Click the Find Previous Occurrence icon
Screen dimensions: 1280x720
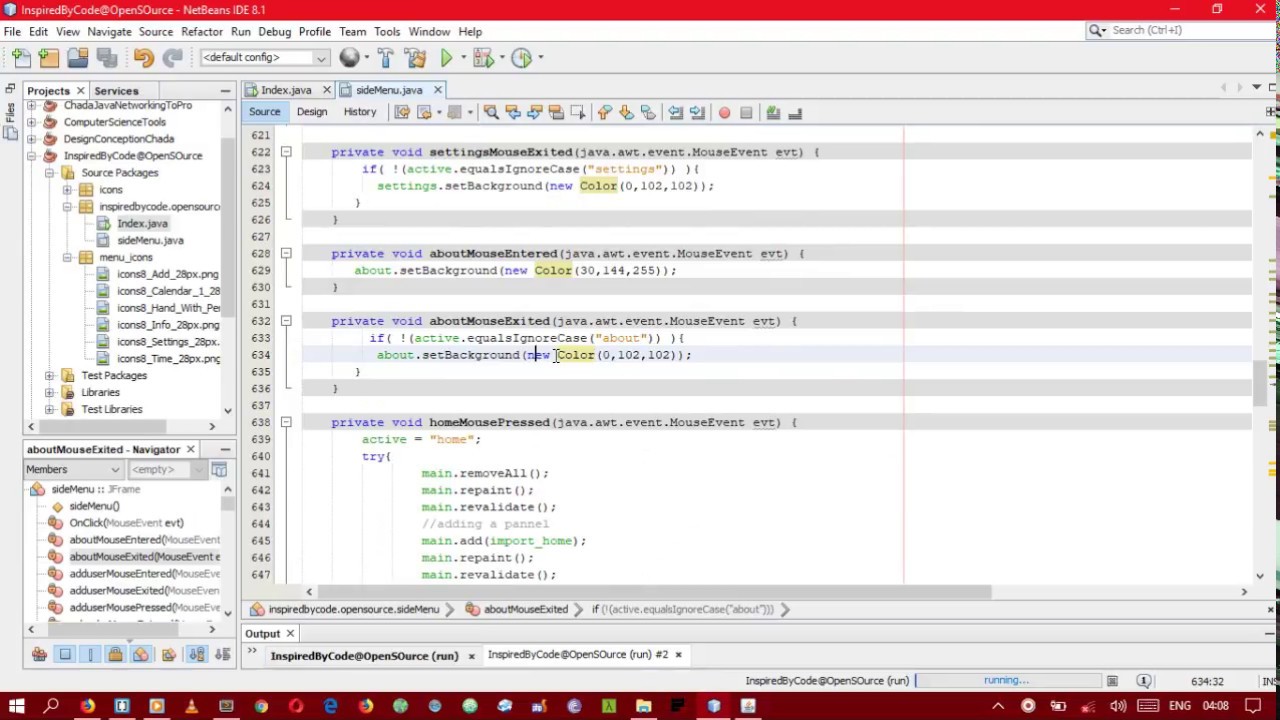(513, 113)
